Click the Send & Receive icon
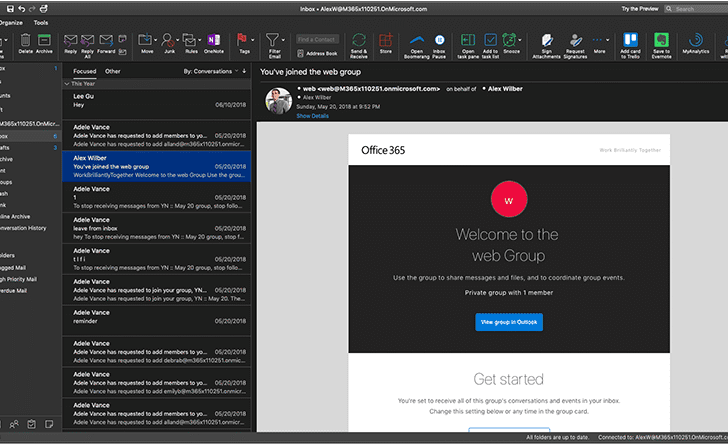 [x=358, y=40]
